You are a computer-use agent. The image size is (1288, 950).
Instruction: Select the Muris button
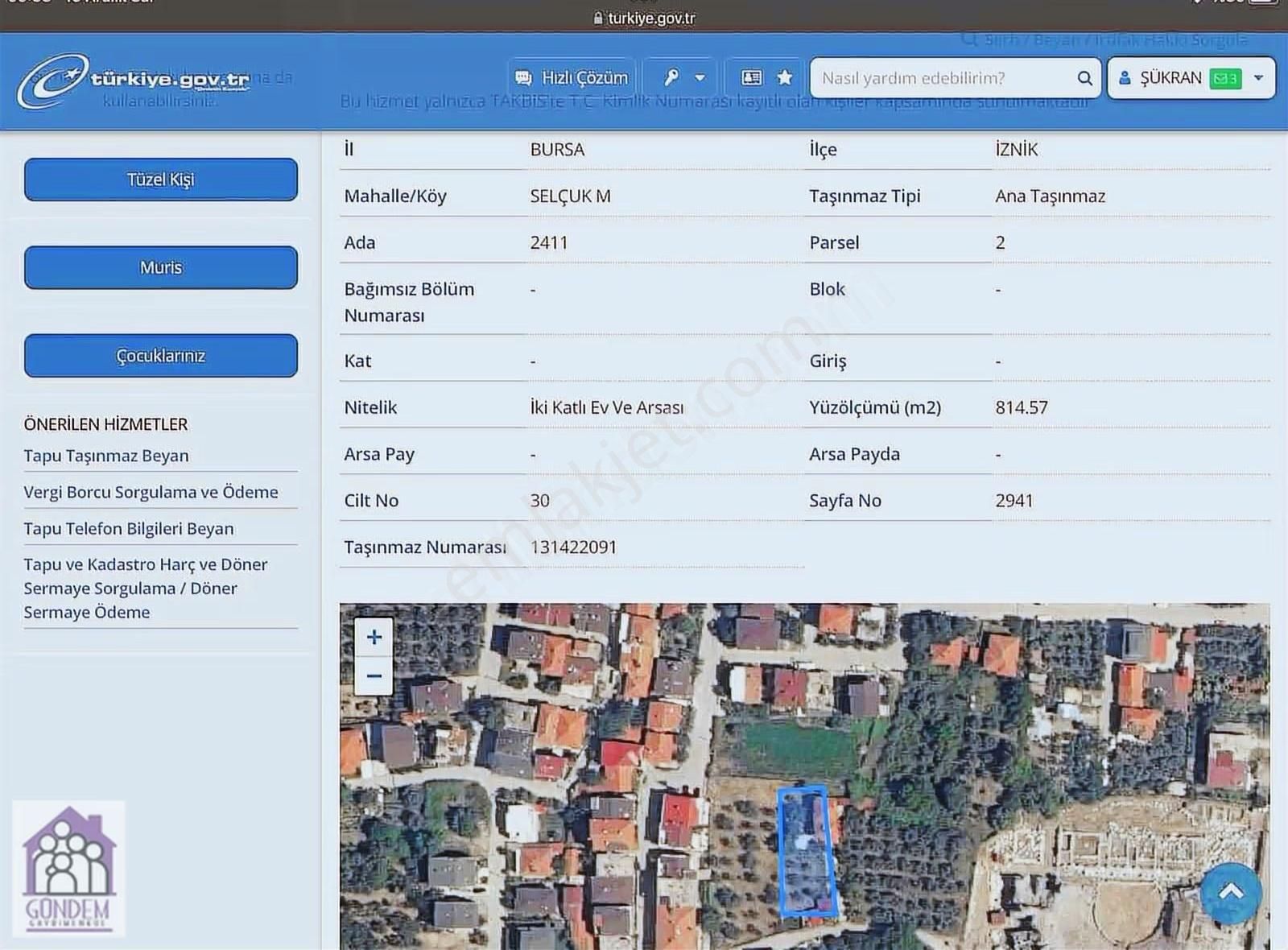pyautogui.click(x=161, y=267)
